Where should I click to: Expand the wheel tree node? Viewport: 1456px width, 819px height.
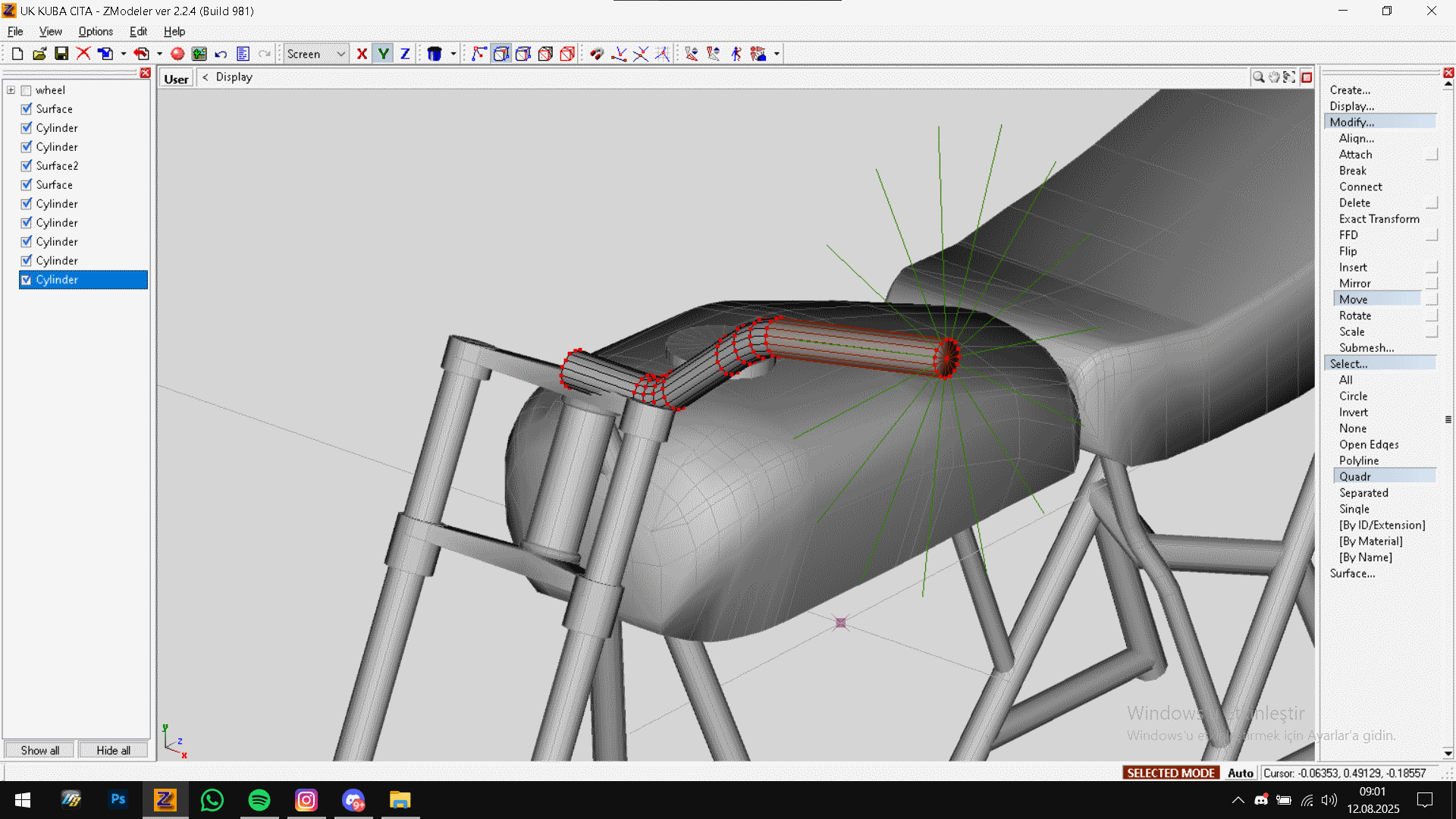[x=11, y=90]
